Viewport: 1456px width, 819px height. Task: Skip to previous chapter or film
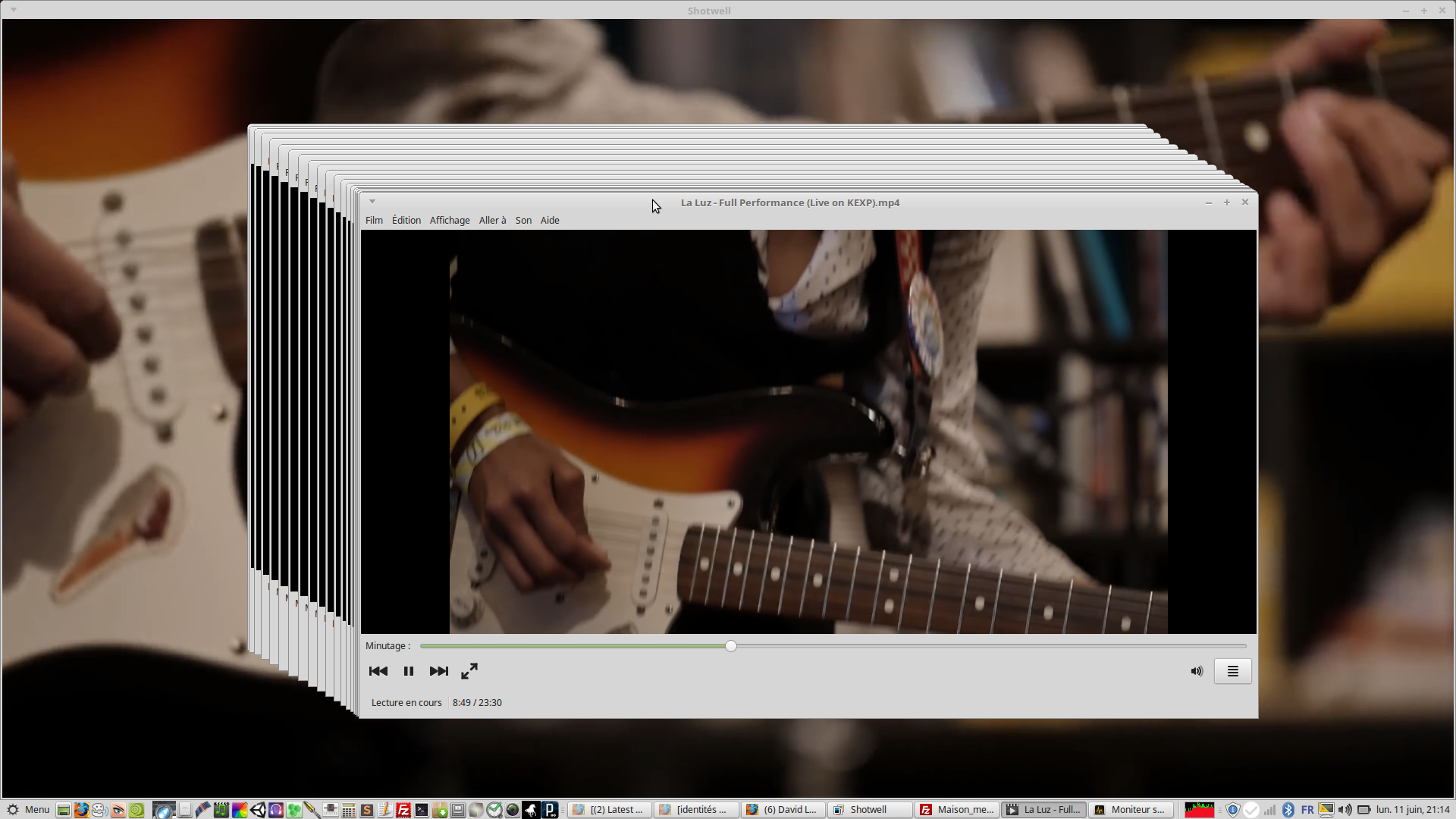378,671
